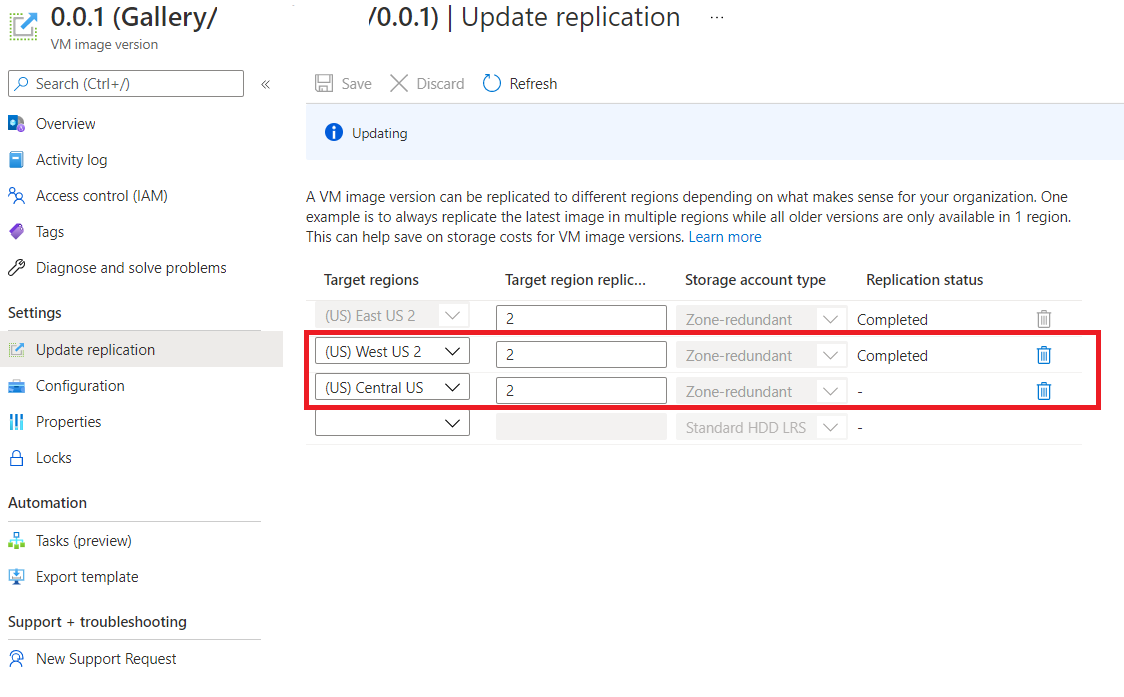Go to Access control (IAM)
1124x697 pixels.
pyautogui.click(x=101, y=196)
